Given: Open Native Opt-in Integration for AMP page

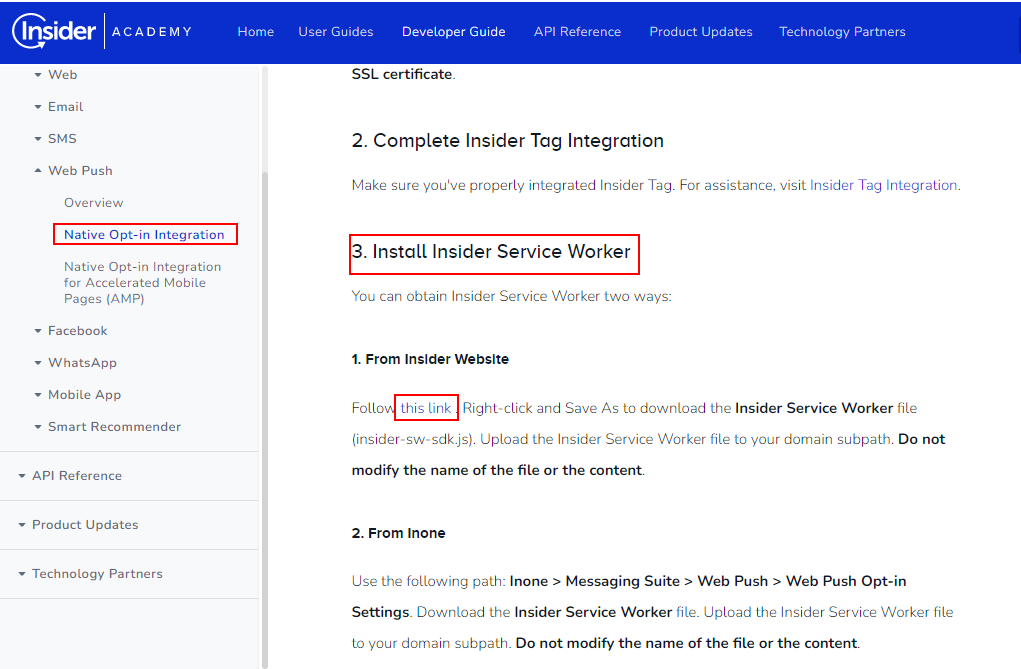Looking at the screenshot, I should (x=142, y=283).
